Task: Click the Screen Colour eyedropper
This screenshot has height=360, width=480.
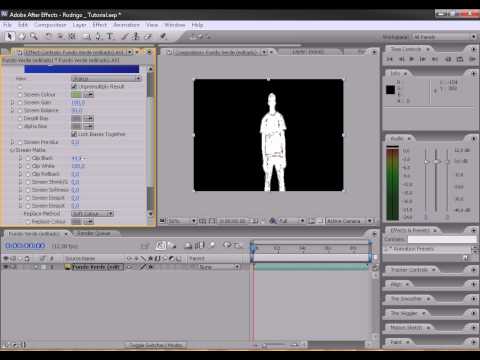Action: 89,95
